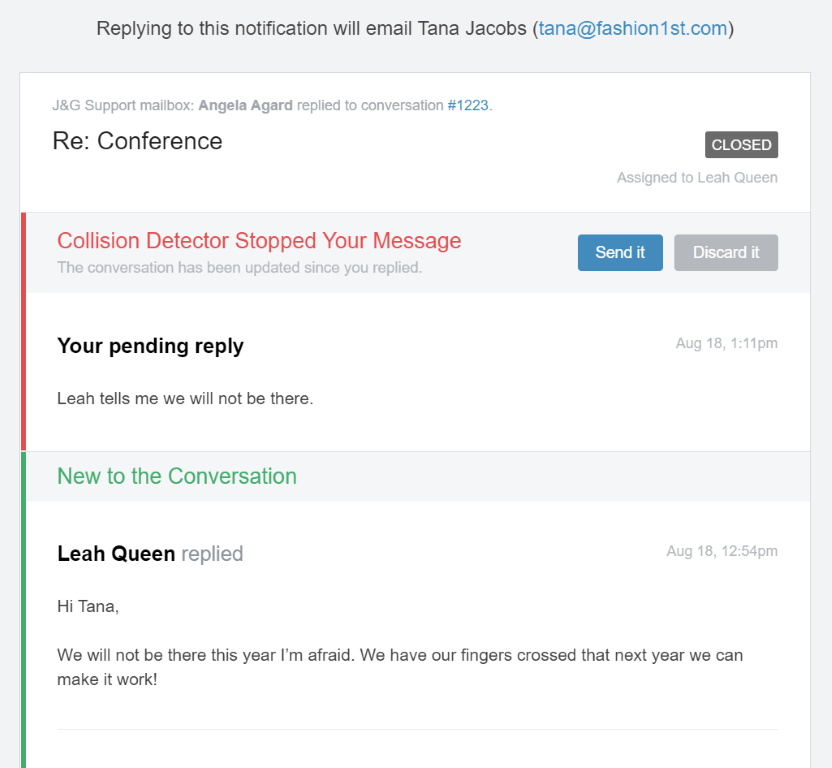
Task: Click the Angela Agard name in header
Action: click(245, 105)
